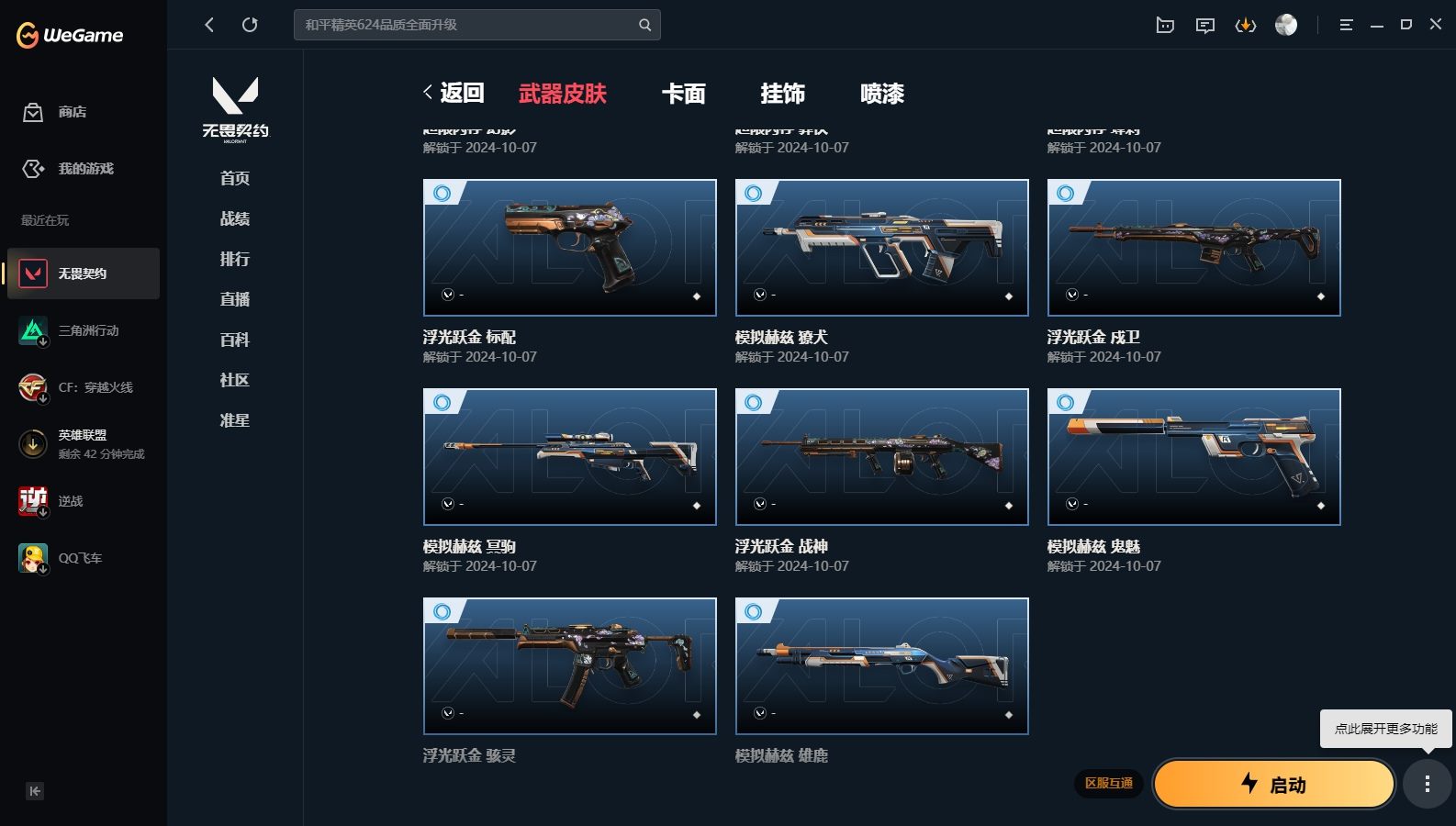The height and width of the screenshot is (826, 1456).
Task: Toggle the 区服互通 badge
Action: click(1109, 783)
